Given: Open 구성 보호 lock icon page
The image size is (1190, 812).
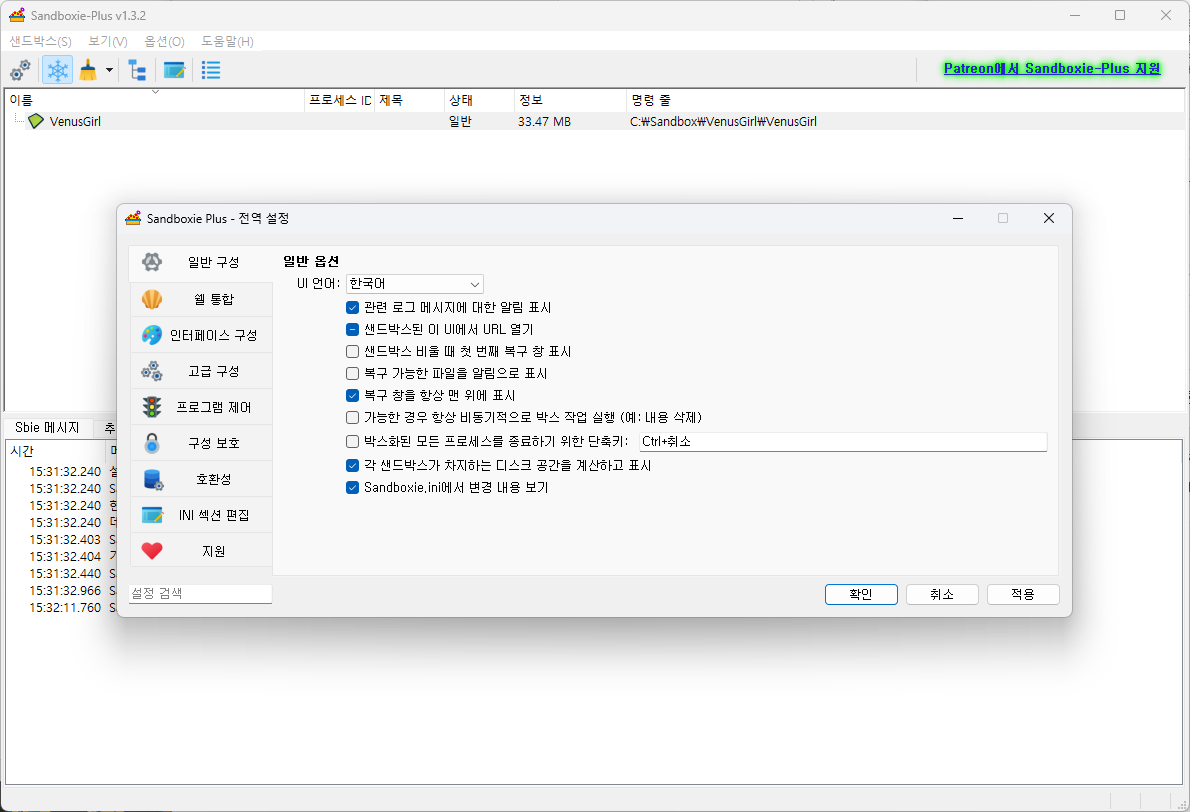Looking at the screenshot, I should pos(201,443).
